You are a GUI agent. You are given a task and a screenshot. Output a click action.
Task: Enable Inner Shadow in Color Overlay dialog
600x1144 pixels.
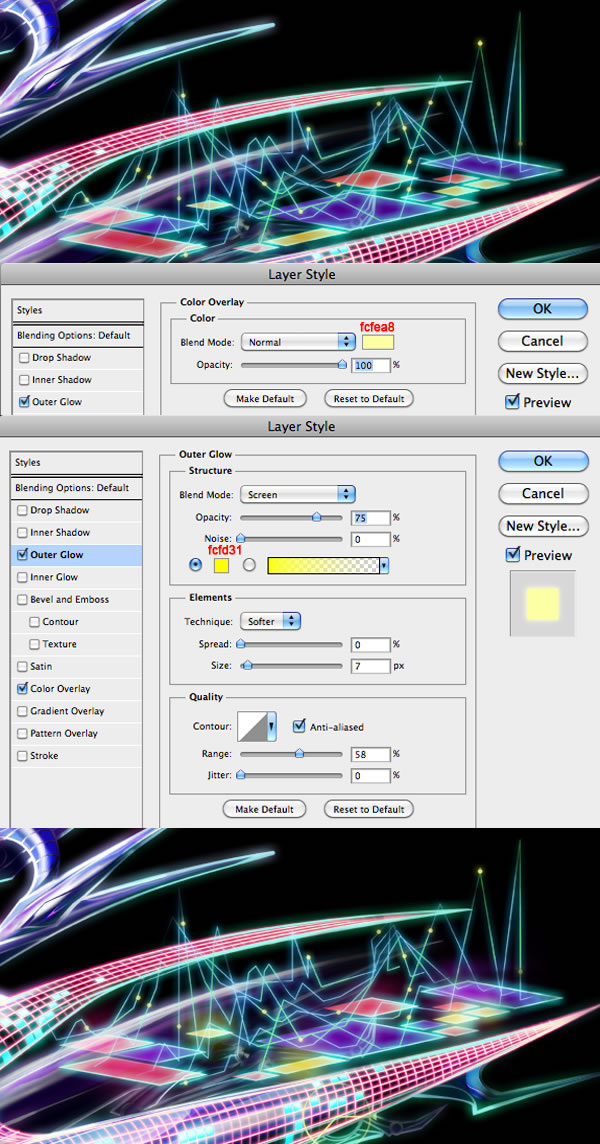pos(25,379)
